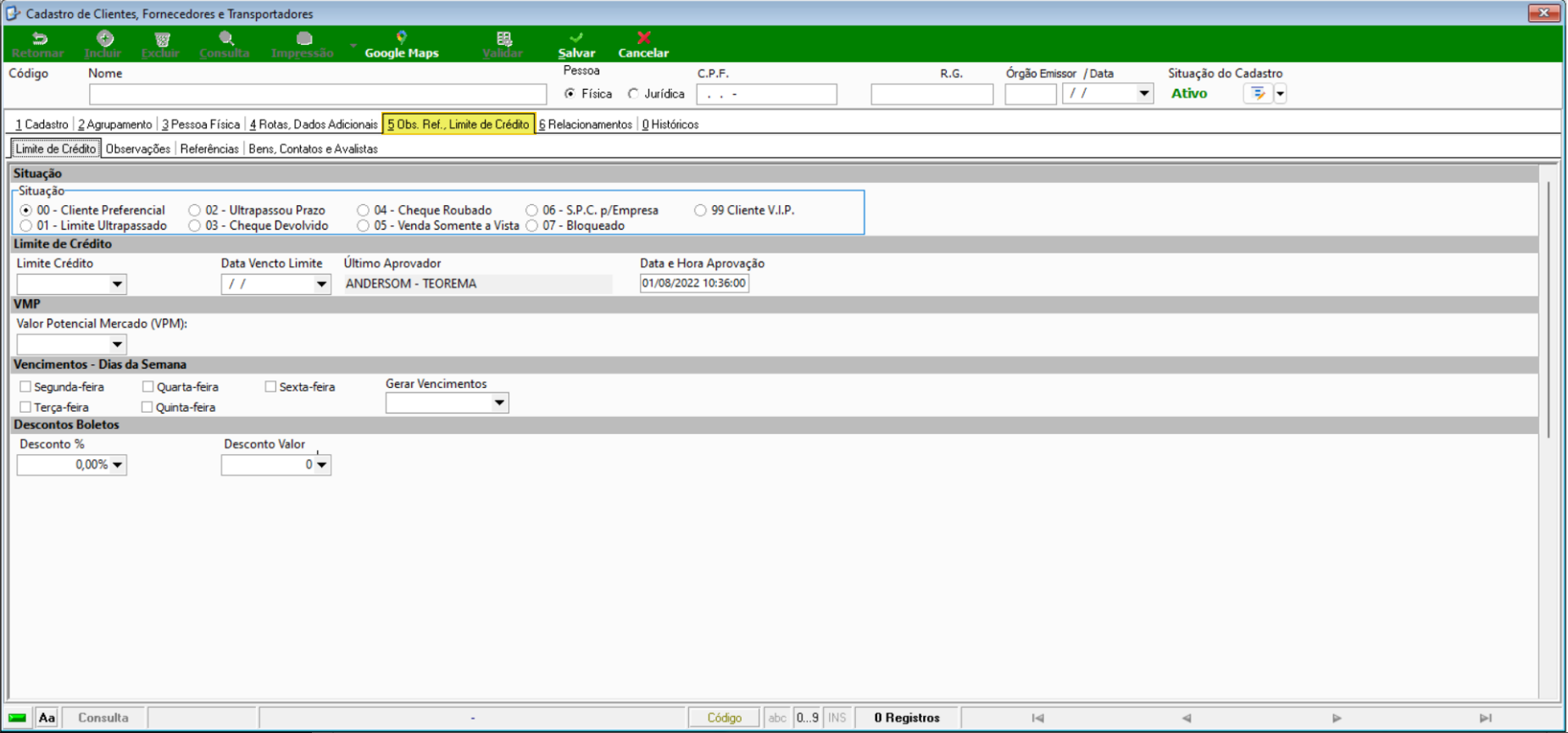Screen dimensions: 1568x733
Task: Click the green status indicator in status bar
Action: 18,718
